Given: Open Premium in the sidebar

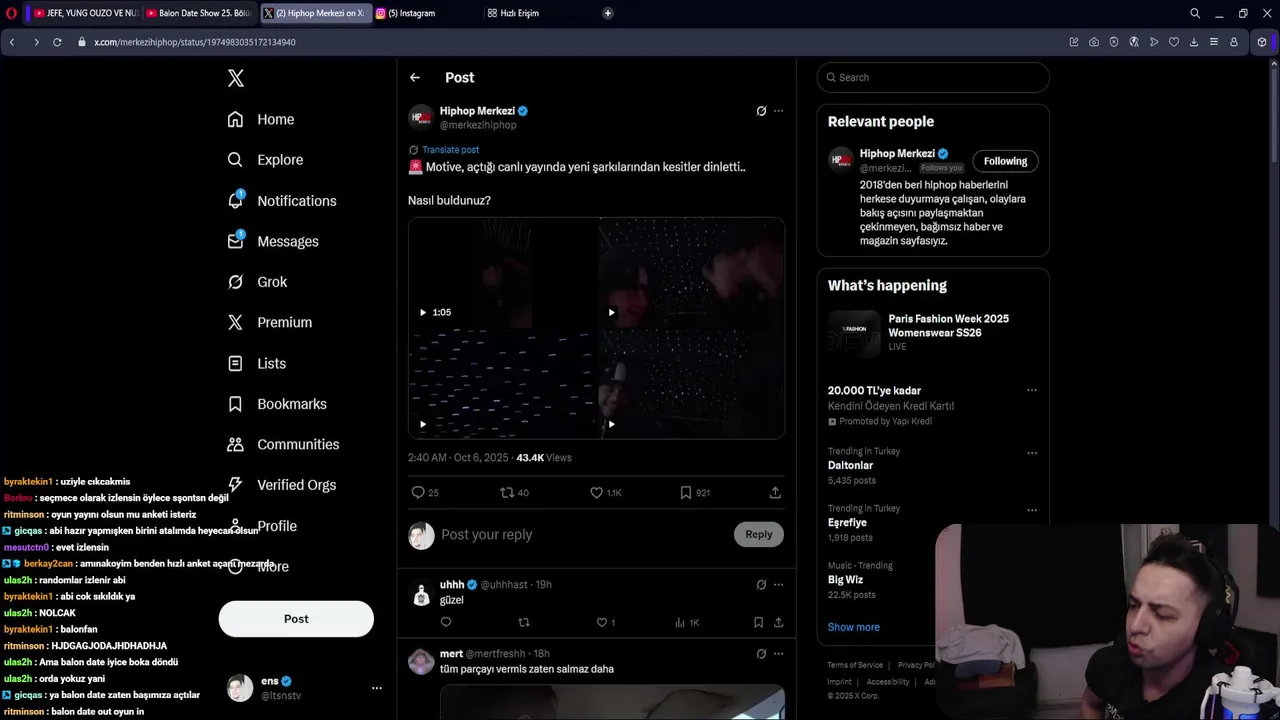Looking at the screenshot, I should pyautogui.click(x=270, y=322).
